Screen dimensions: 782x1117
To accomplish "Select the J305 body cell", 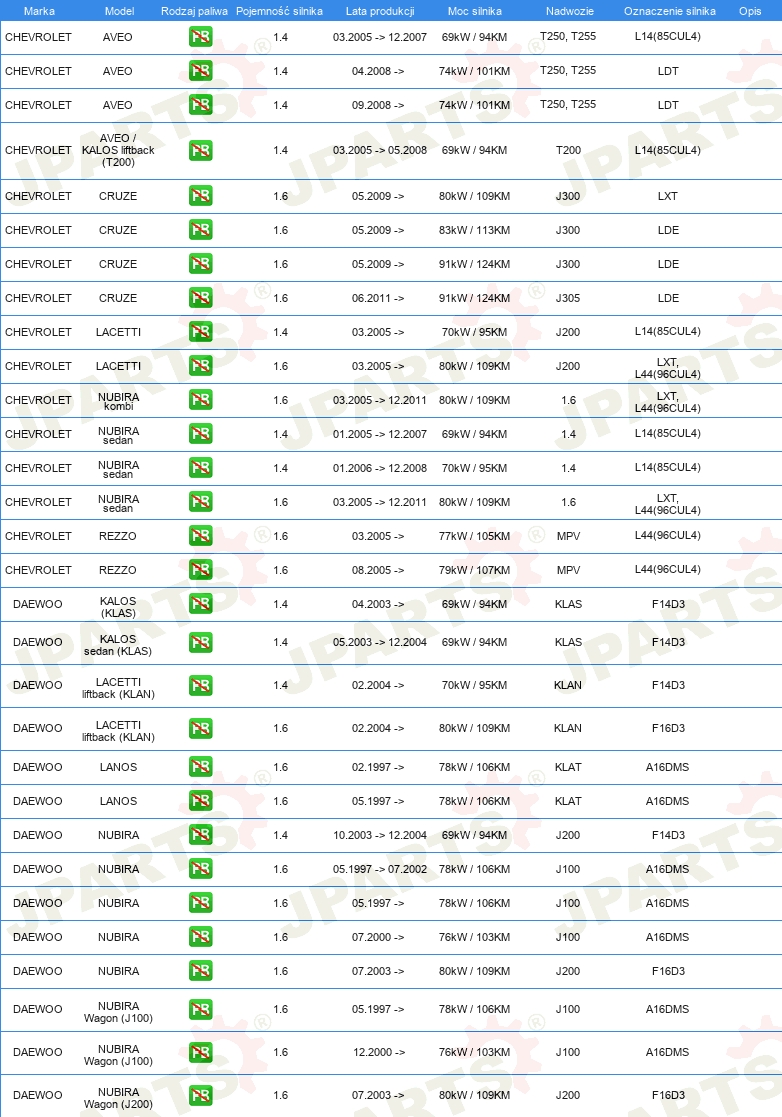I will [x=568, y=298].
